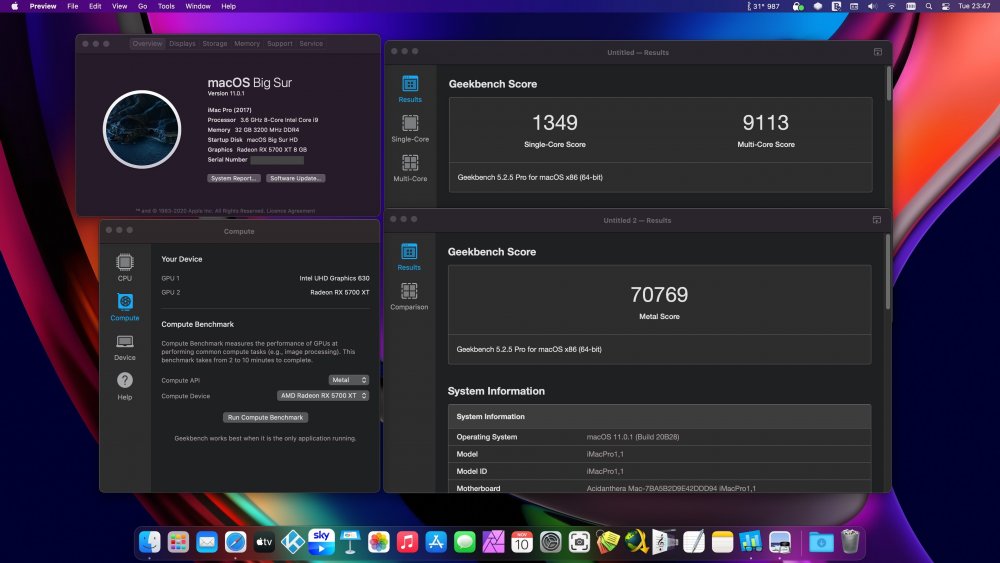Open the Device section in Geekbench sidebar
The width and height of the screenshot is (1000, 563).
click(x=125, y=347)
